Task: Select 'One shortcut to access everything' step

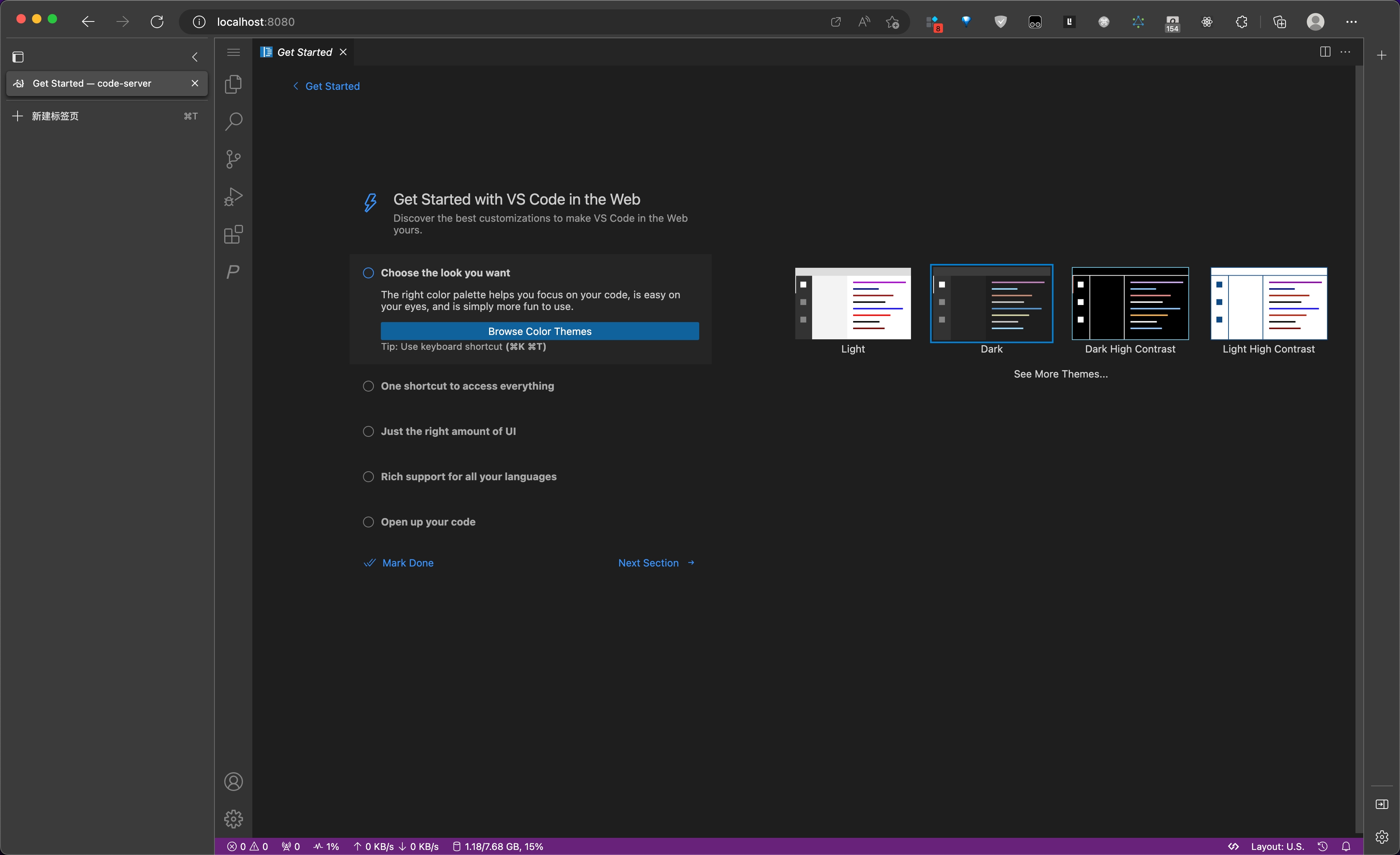Action: (x=467, y=386)
